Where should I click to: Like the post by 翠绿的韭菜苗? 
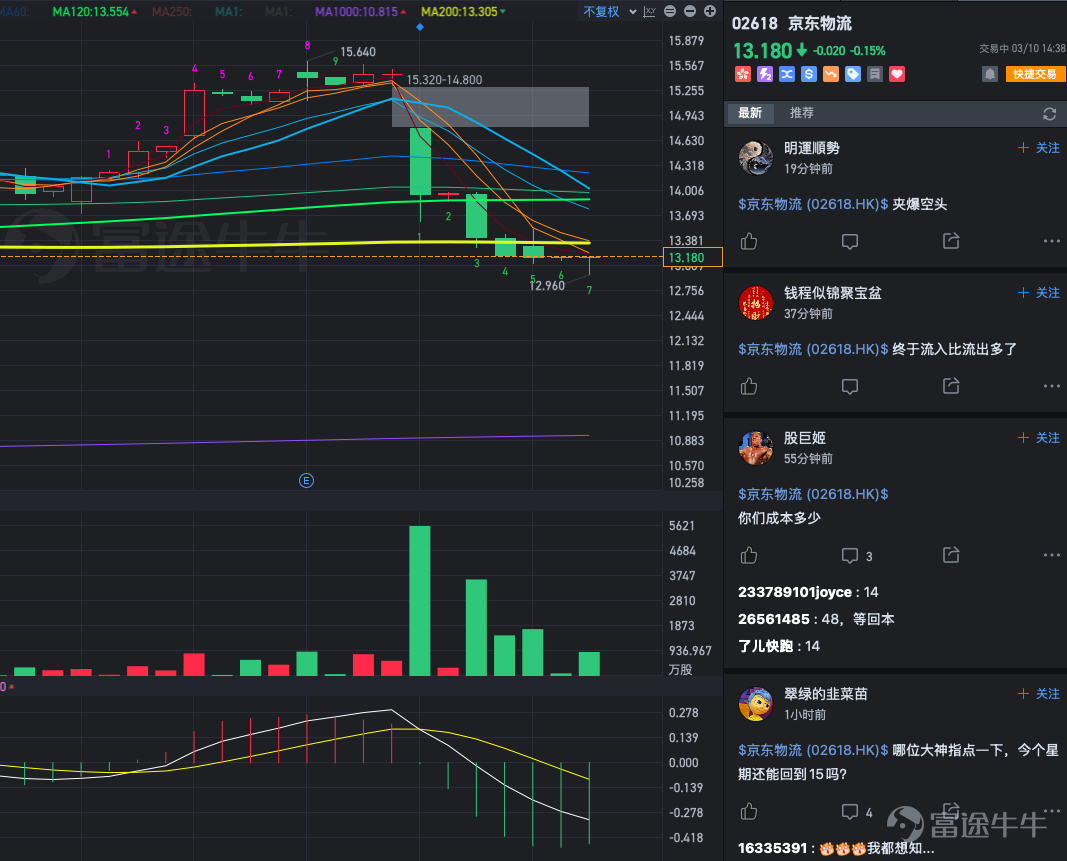[749, 811]
